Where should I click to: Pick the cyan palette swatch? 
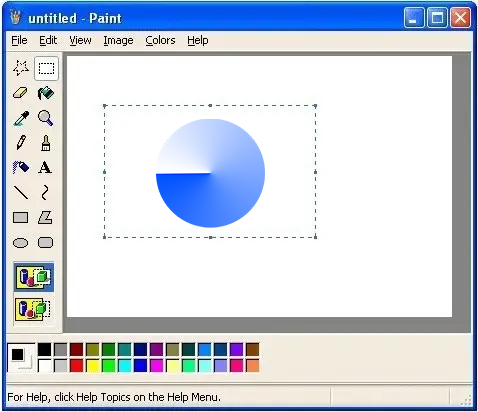pyautogui.click(x=125, y=366)
